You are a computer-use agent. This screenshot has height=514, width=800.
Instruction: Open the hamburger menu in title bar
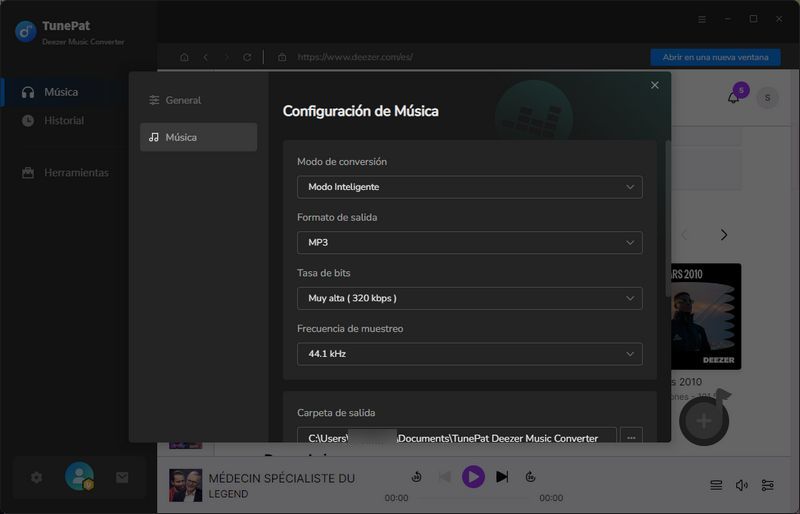pos(702,19)
